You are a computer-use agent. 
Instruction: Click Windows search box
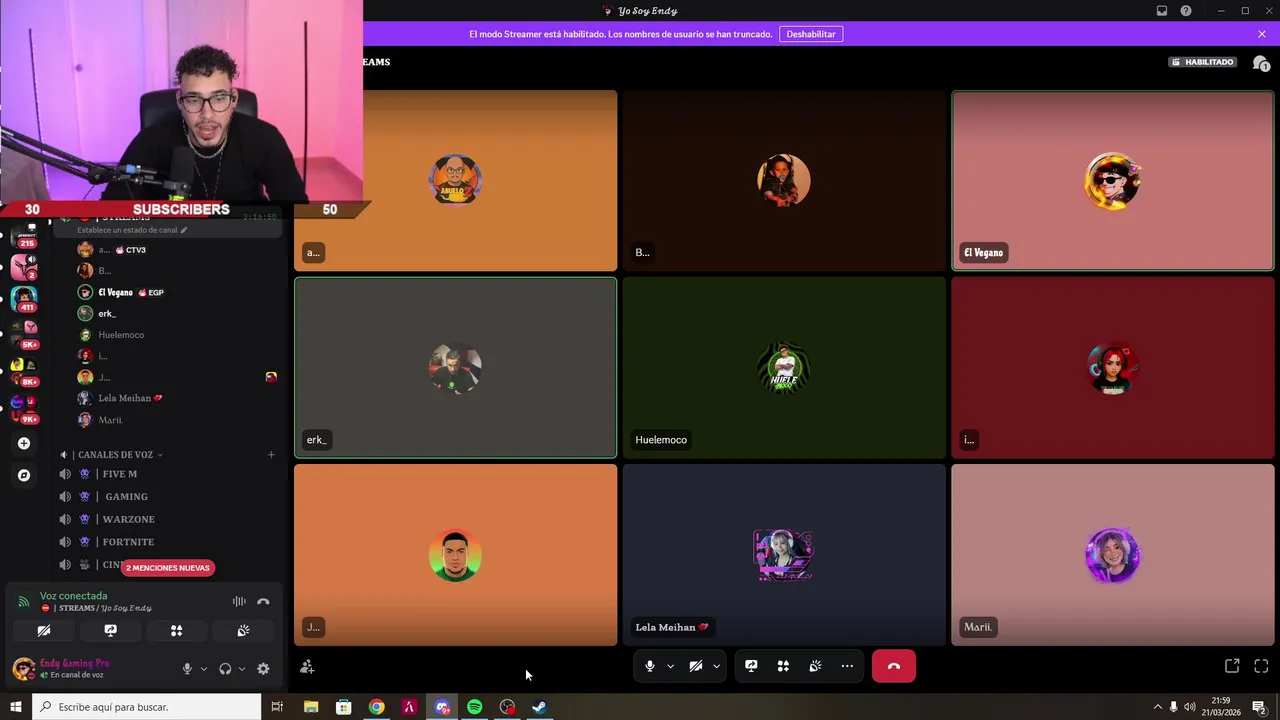pos(147,707)
